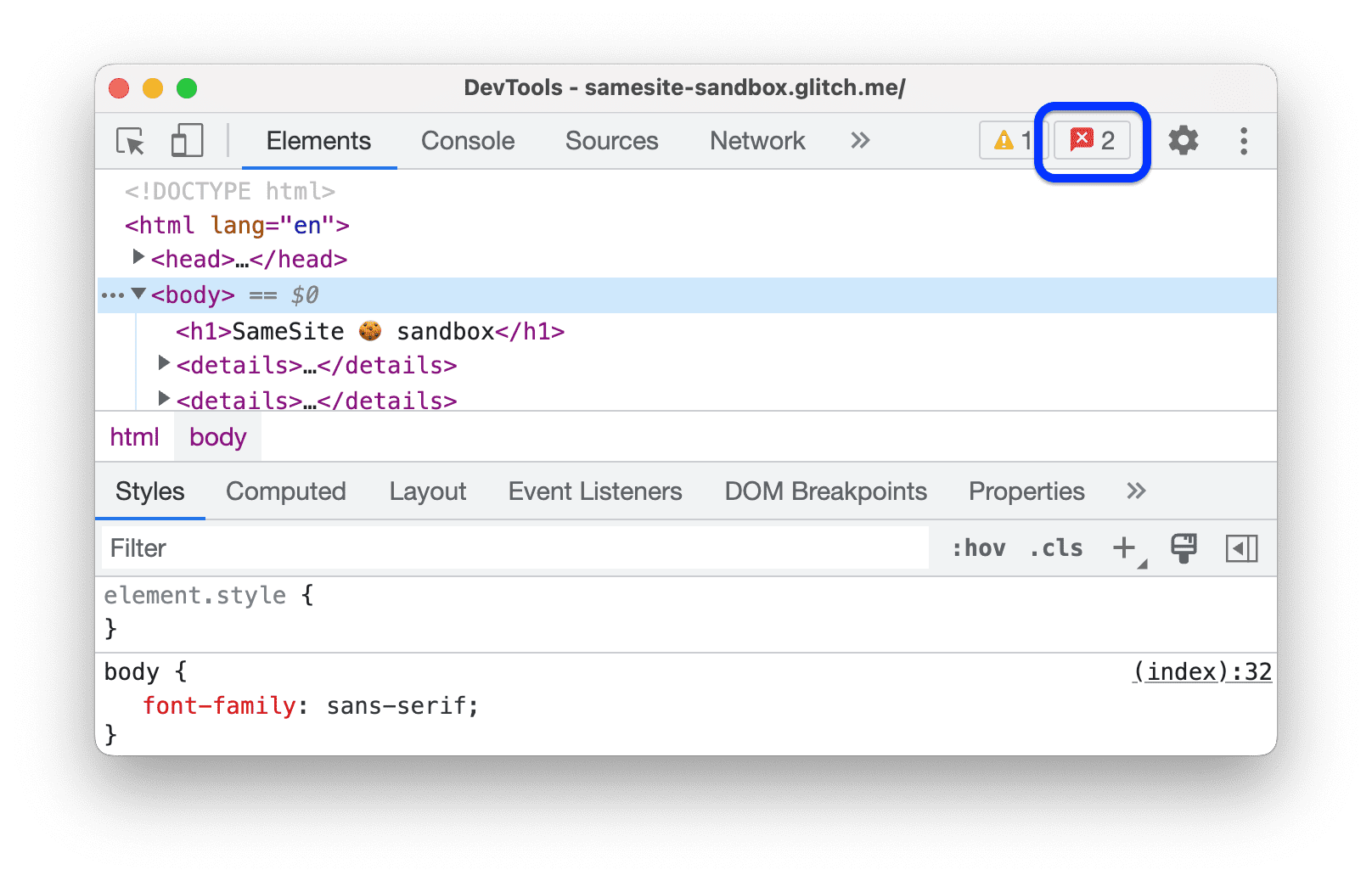Open DevTools Settings gear

point(1184,141)
